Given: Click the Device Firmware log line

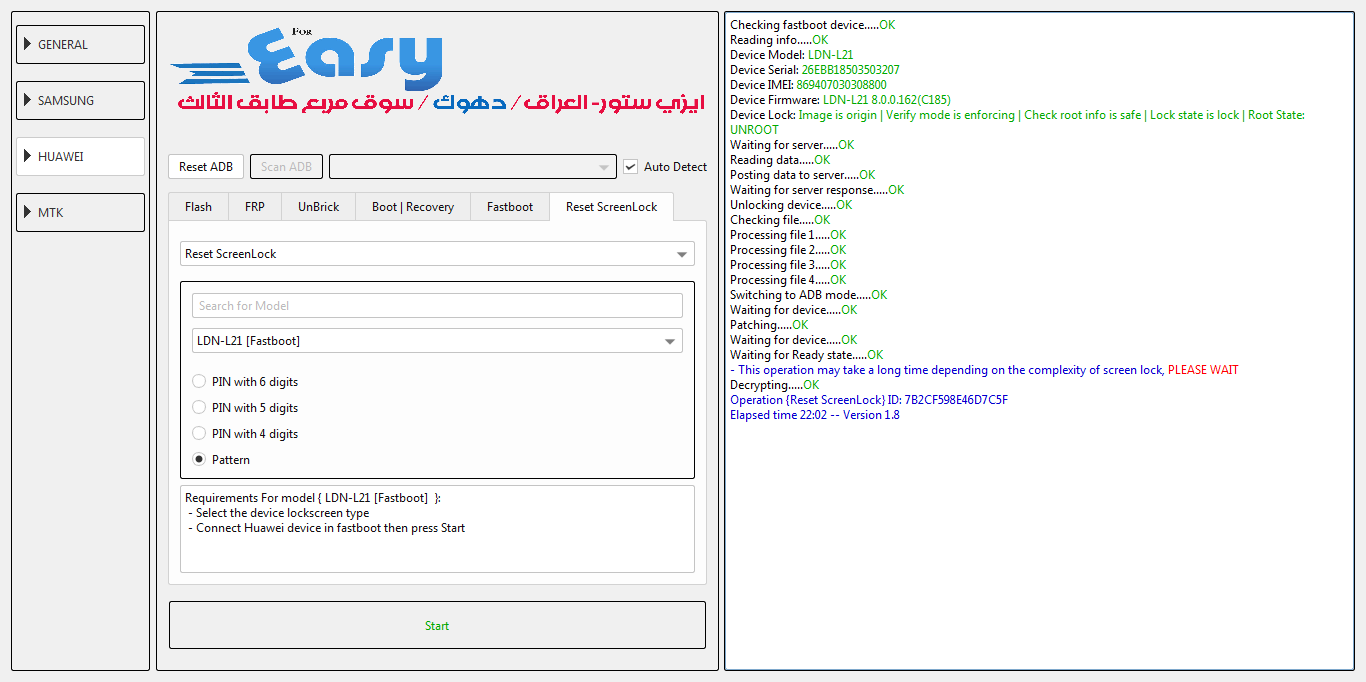Looking at the screenshot, I should (840, 100).
